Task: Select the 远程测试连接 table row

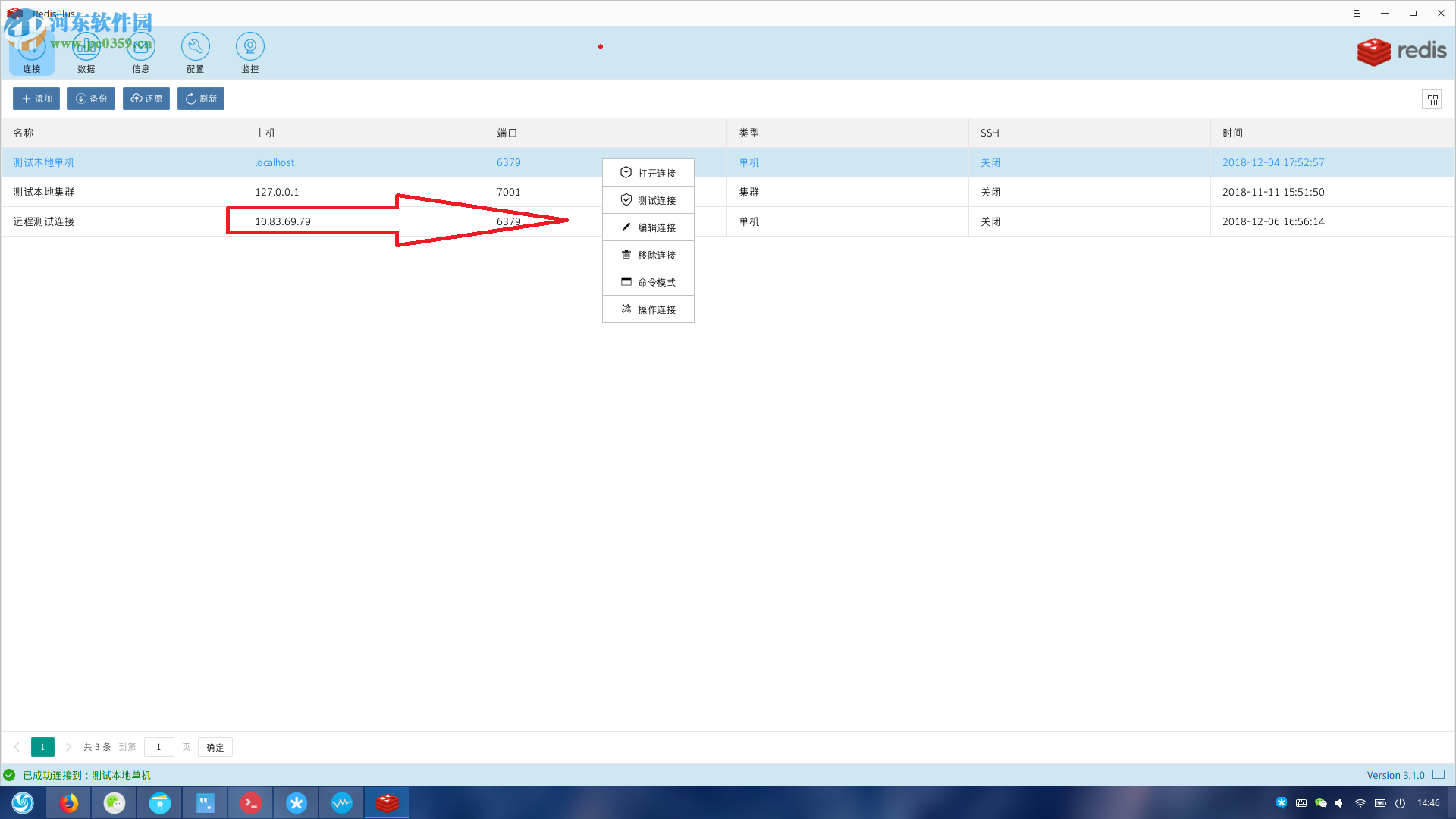Action: click(x=121, y=221)
